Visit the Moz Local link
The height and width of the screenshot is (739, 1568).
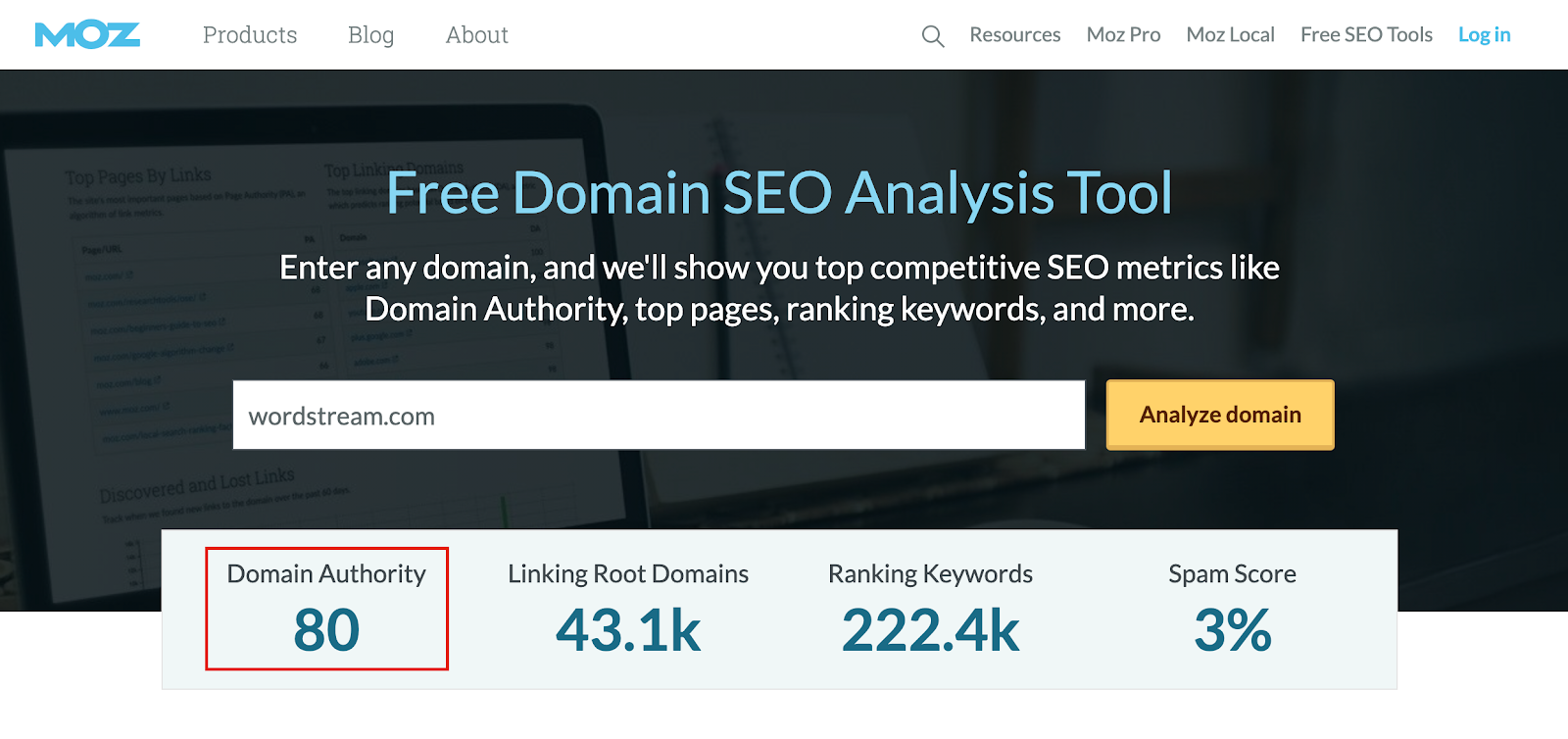click(x=1230, y=35)
